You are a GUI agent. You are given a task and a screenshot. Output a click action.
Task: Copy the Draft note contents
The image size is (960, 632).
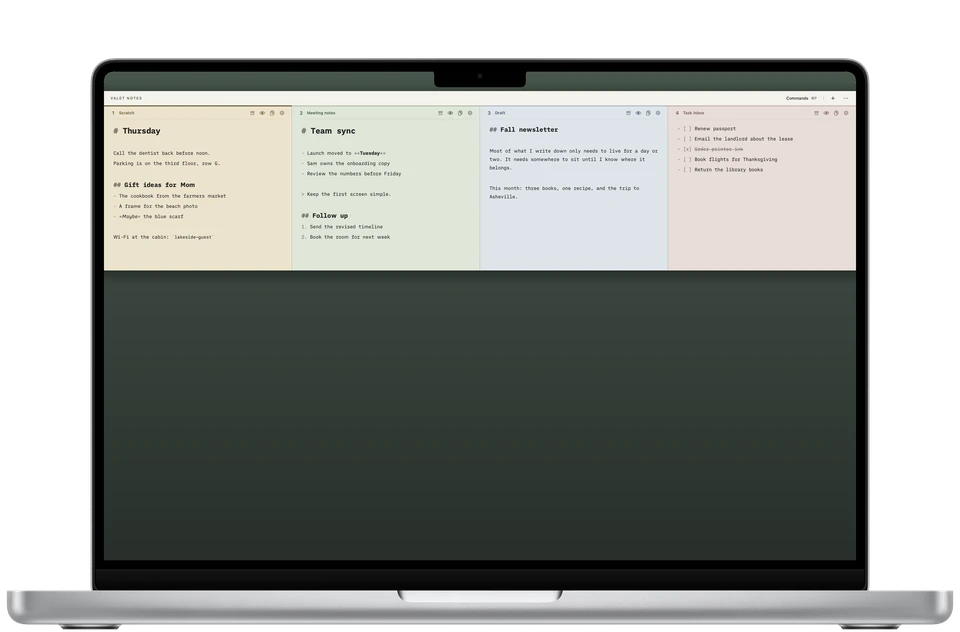tap(648, 113)
